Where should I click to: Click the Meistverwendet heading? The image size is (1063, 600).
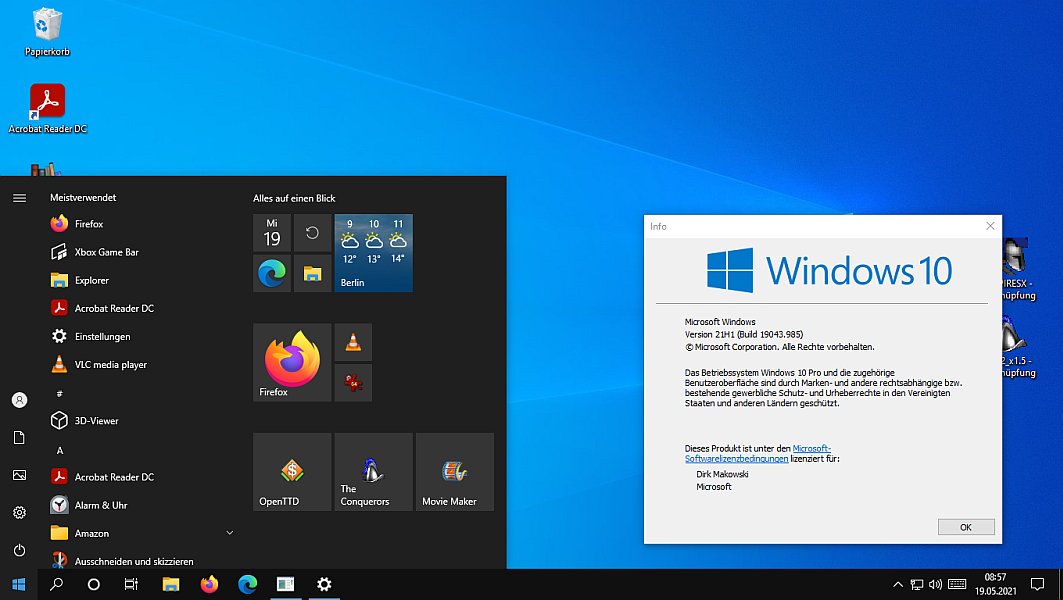83,198
